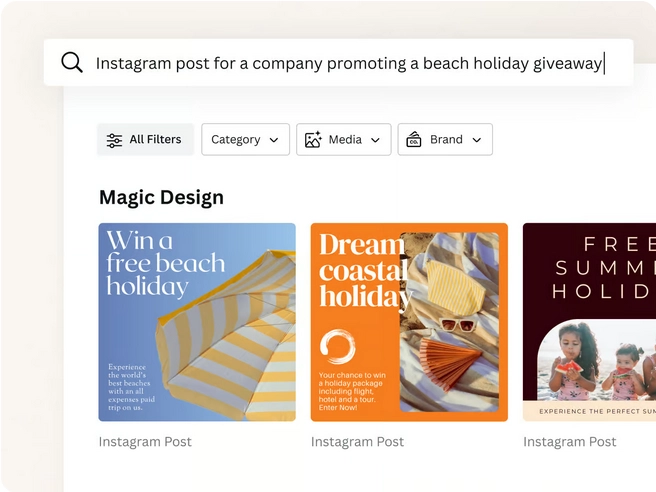Click the white circle logo on orange design
This screenshot has width=656, height=492.
tap(337, 347)
